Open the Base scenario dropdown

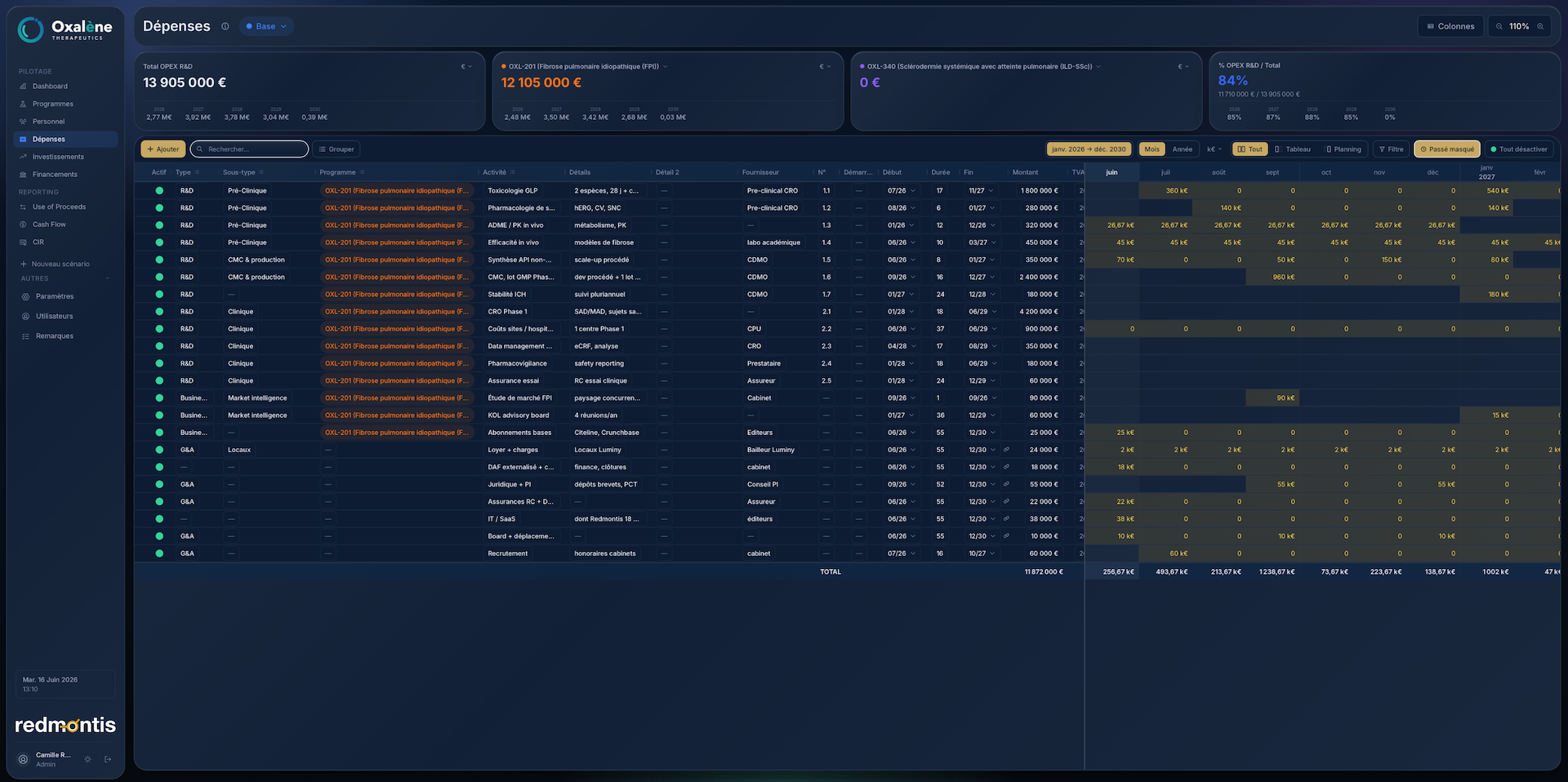(266, 26)
